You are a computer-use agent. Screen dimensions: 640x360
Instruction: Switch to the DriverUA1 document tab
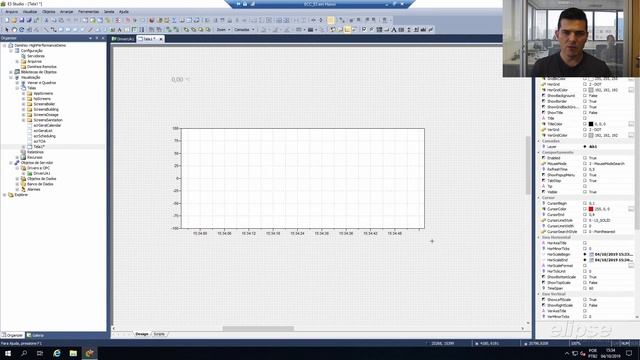click(x=123, y=39)
